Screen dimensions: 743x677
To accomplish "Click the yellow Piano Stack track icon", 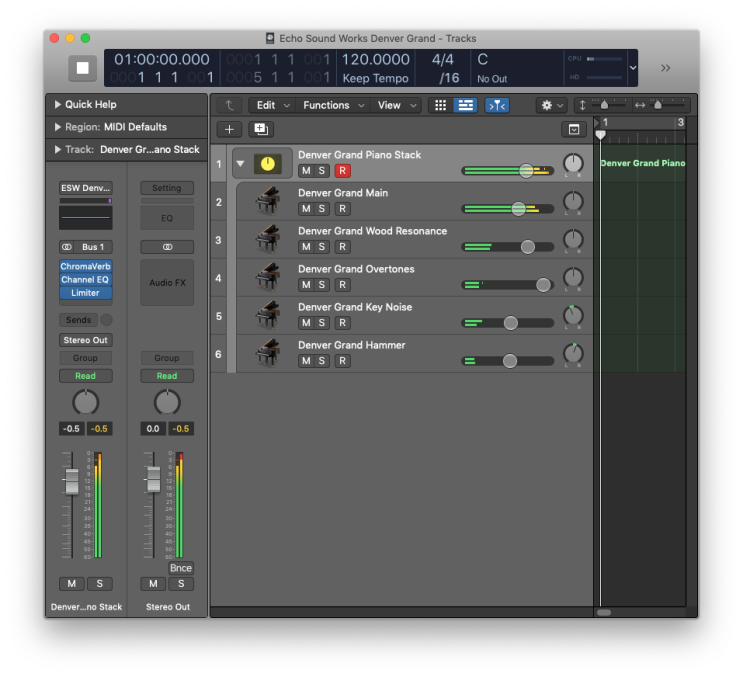I will pos(268,164).
